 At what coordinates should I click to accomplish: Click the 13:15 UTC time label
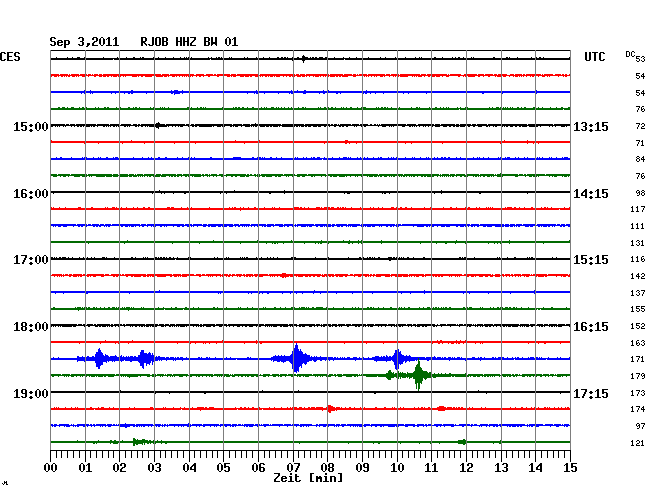point(591,126)
